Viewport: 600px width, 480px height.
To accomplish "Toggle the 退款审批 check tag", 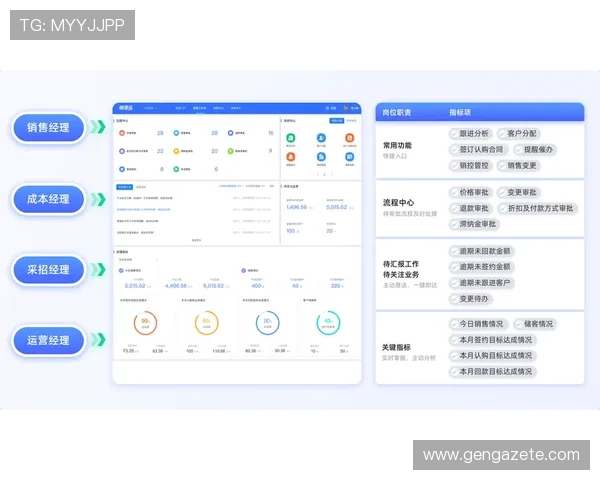I will [470, 208].
